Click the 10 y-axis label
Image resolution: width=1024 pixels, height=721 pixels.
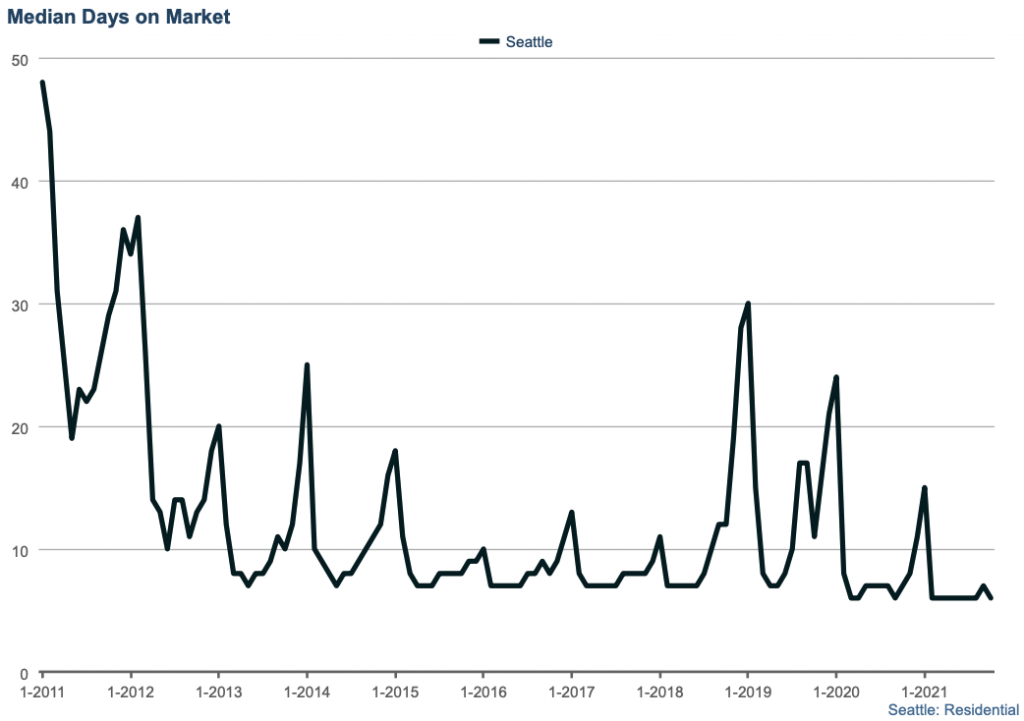(19, 550)
